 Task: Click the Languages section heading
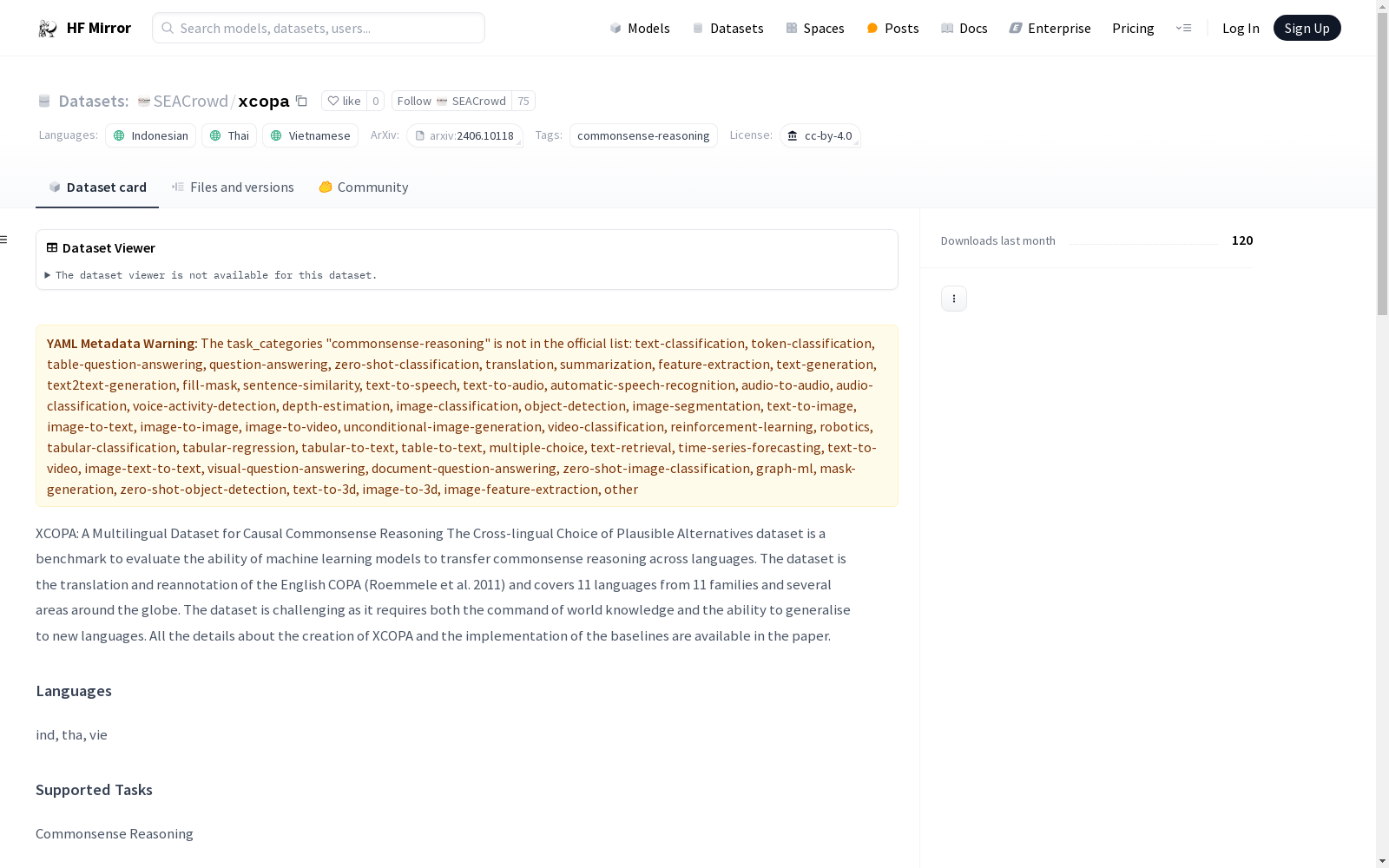tap(74, 691)
